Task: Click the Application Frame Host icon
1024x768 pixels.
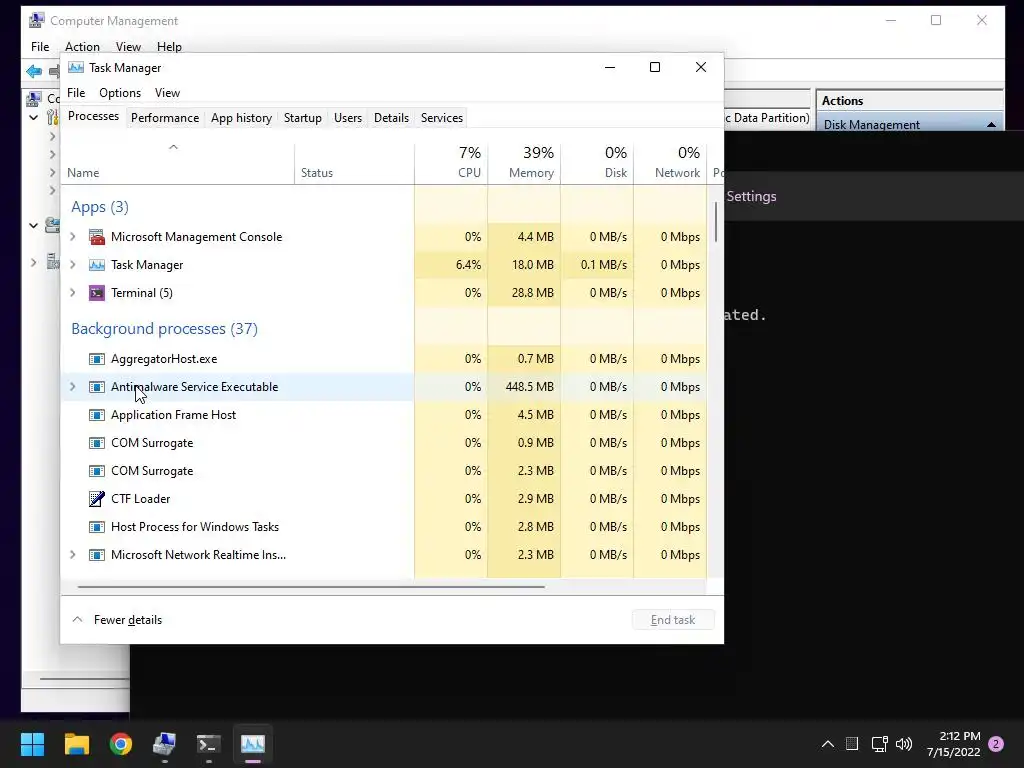Action: (97, 415)
